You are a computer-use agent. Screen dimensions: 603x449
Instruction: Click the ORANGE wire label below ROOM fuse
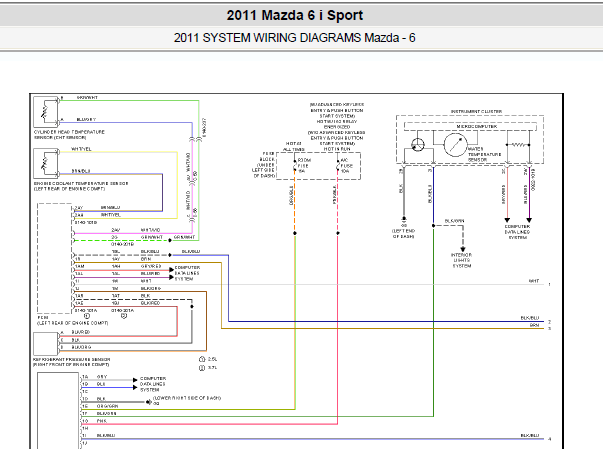(291, 195)
